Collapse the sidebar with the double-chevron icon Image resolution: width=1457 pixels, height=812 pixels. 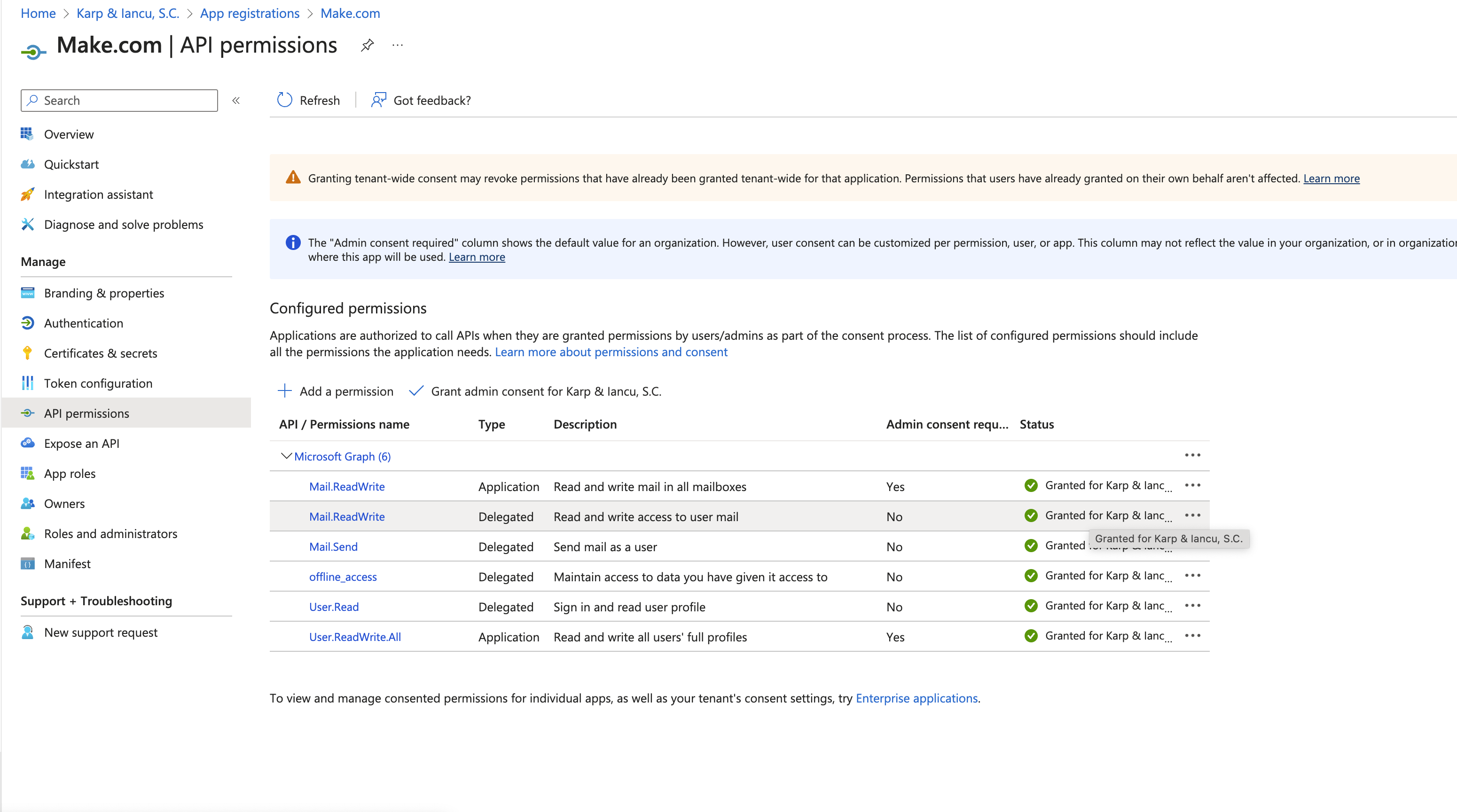(x=236, y=101)
